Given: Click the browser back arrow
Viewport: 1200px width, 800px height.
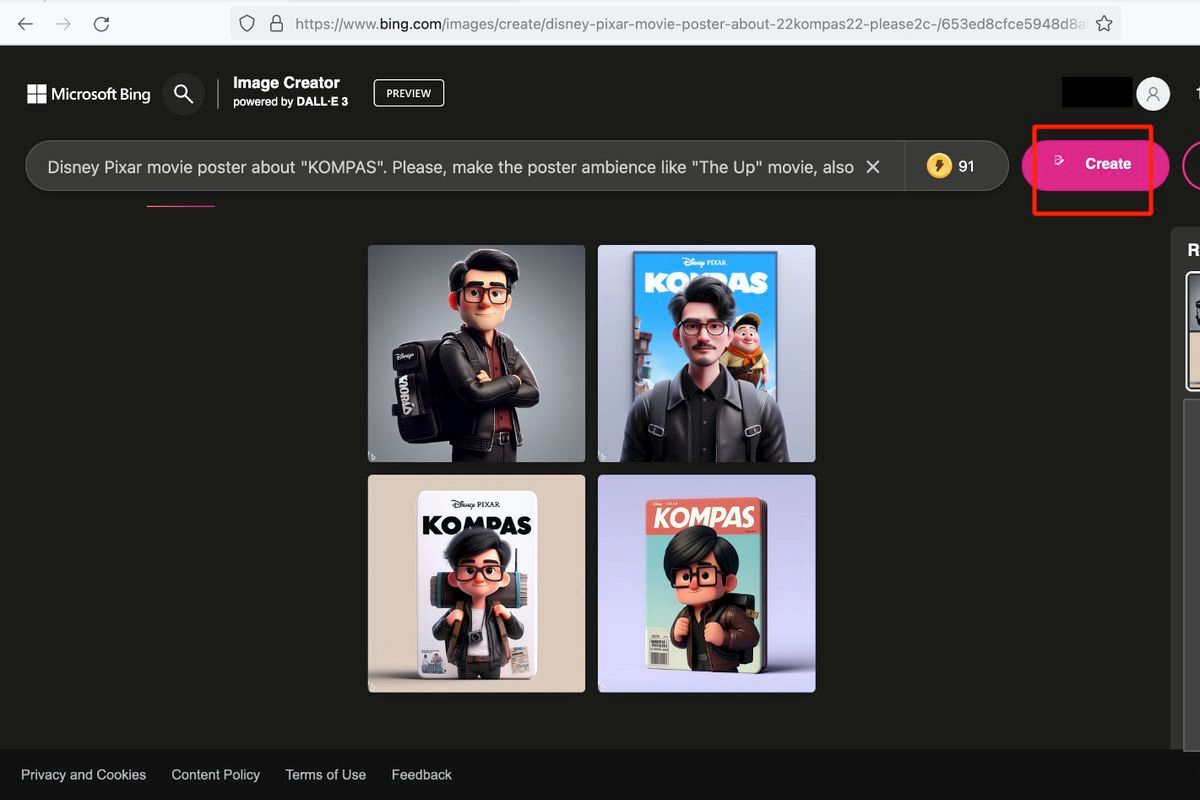Looking at the screenshot, I should 26,24.
